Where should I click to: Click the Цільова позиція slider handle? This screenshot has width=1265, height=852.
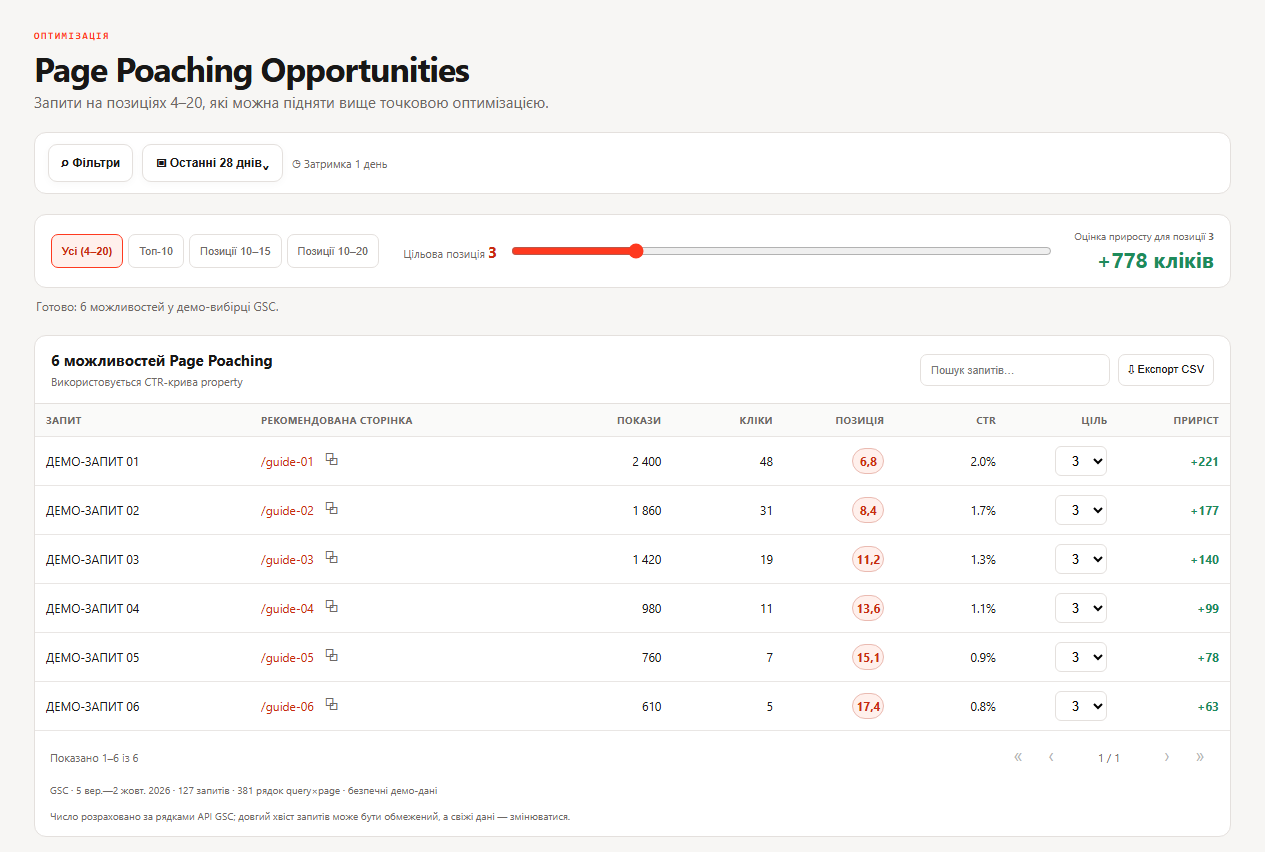(x=636, y=251)
